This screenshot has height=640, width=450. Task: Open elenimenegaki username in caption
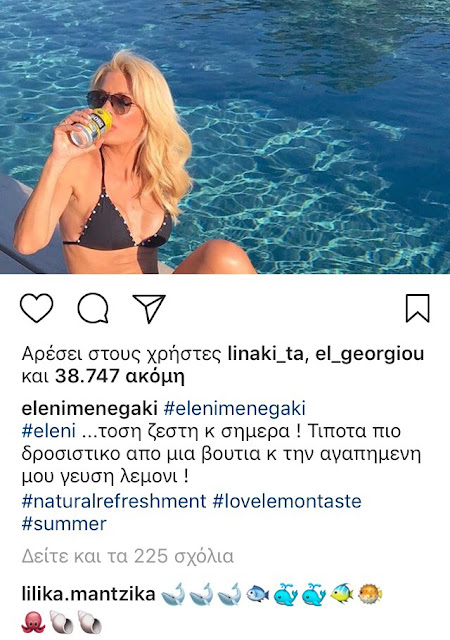coord(89,409)
